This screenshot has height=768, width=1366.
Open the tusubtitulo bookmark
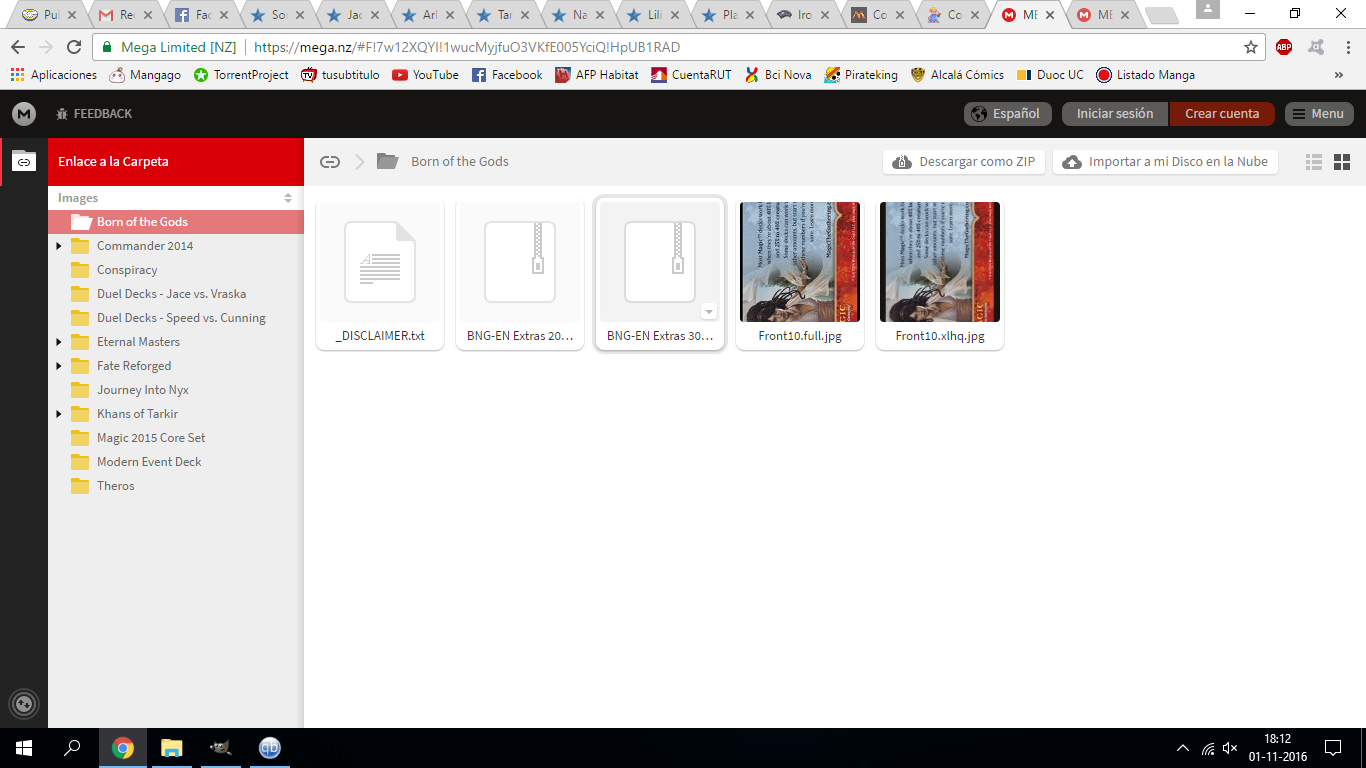pos(340,75)
